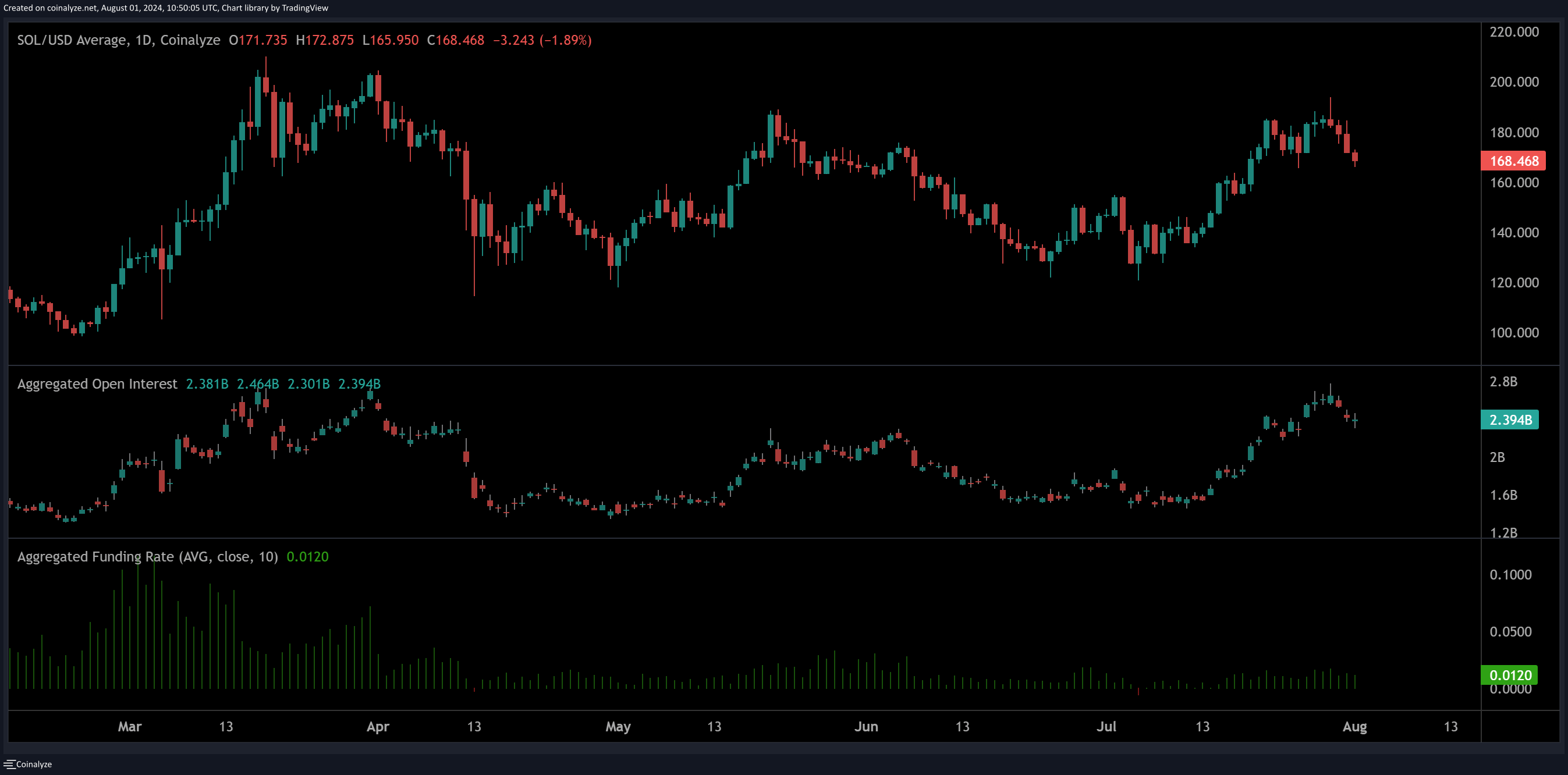Click the Jul label on time axis
This screenshot has width=1568, height=775.
1106,726
